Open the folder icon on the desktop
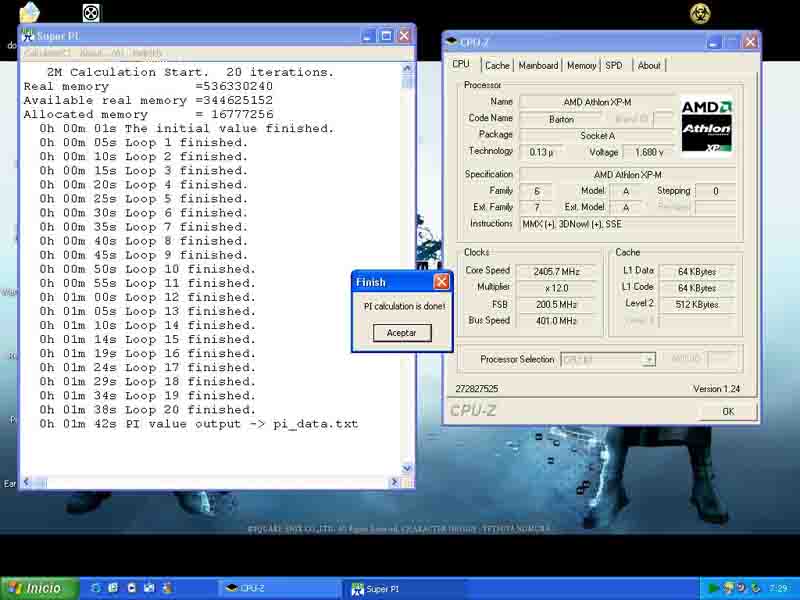The width and height of the screenshot is (800, 600). coord(30,13)
